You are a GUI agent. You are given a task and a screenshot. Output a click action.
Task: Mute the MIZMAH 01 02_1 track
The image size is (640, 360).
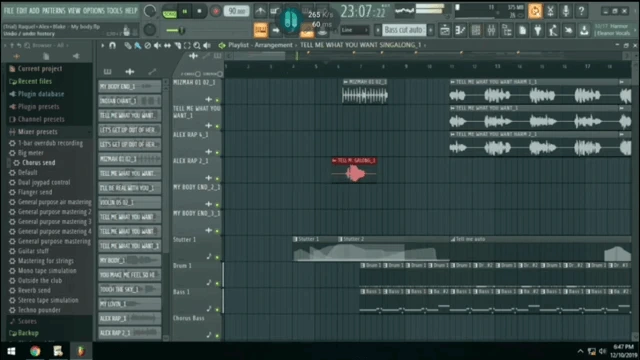(217, 100)
